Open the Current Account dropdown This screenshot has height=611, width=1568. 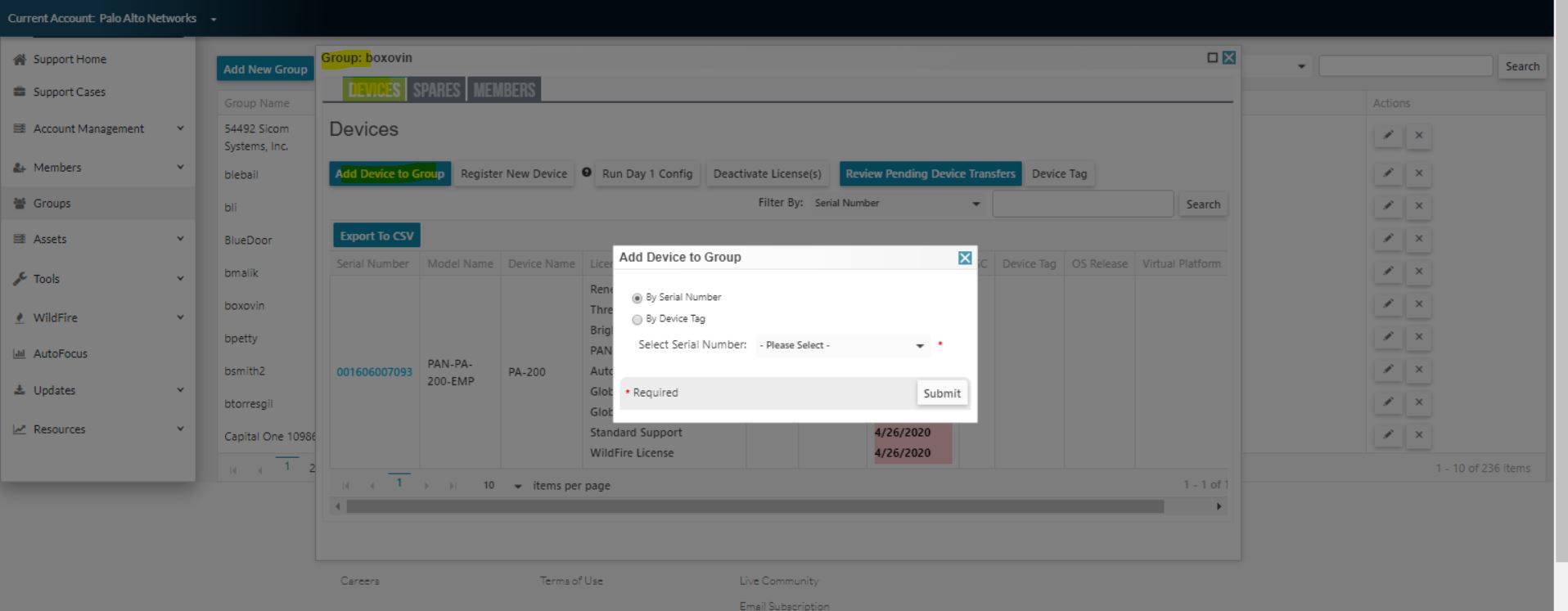click(x=214, y=19)
